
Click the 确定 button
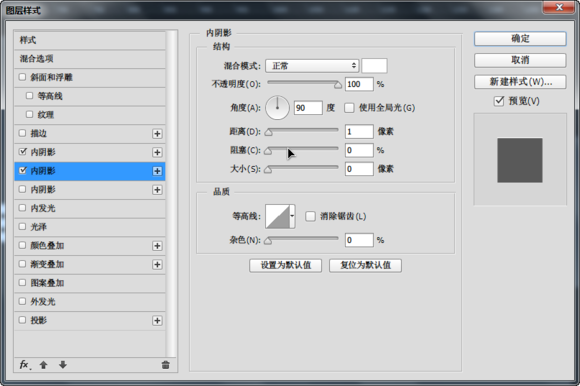tap(520, 38)
